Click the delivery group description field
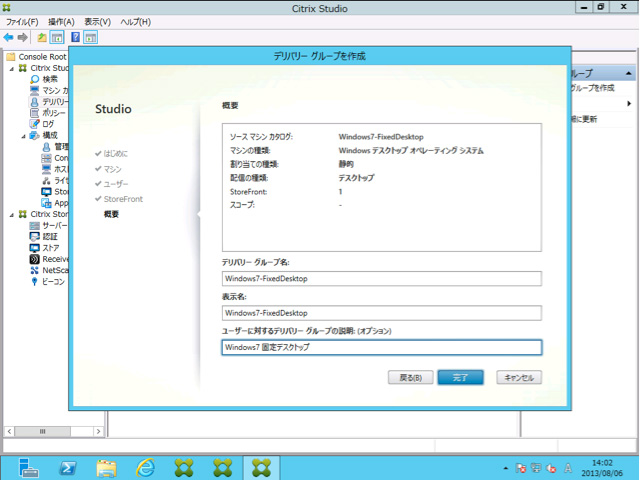The image size is (640, 480). [382, 347]
